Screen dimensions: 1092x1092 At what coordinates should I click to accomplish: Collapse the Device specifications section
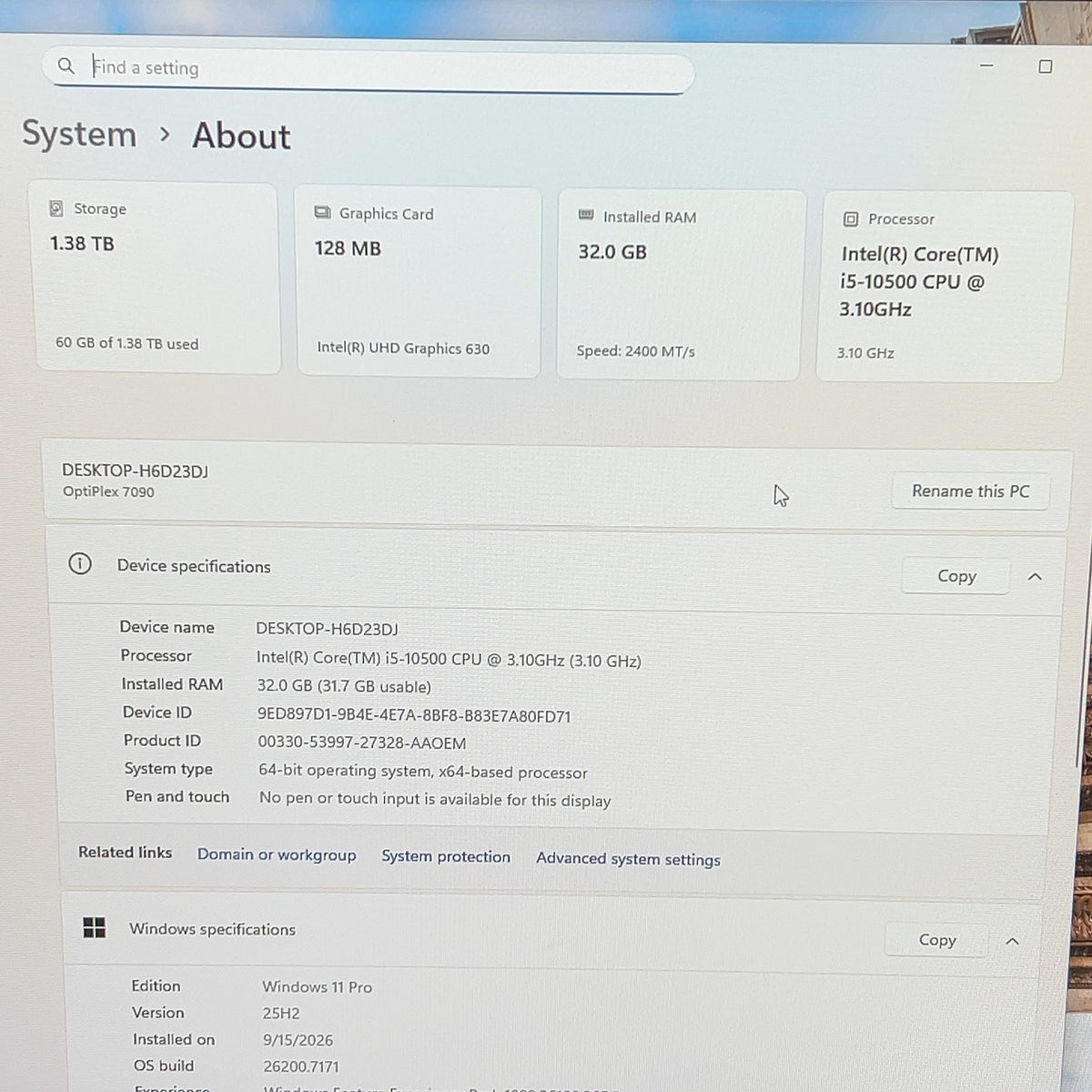click(1035, 577)
